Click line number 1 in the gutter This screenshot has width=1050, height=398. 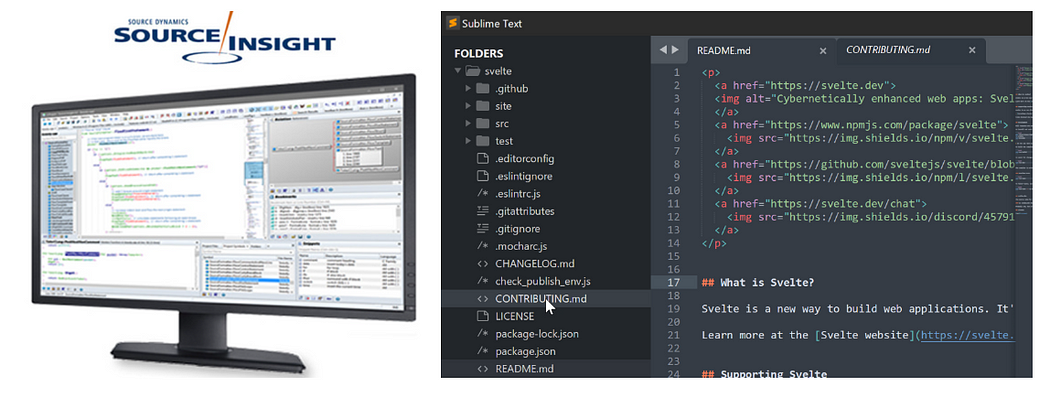676,72
